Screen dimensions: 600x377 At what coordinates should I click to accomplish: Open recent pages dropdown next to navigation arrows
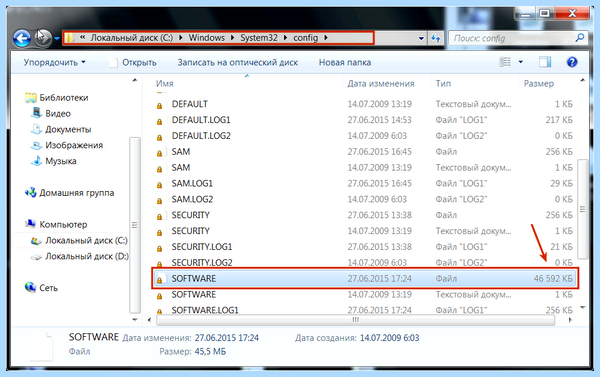[x=57, y=38]
